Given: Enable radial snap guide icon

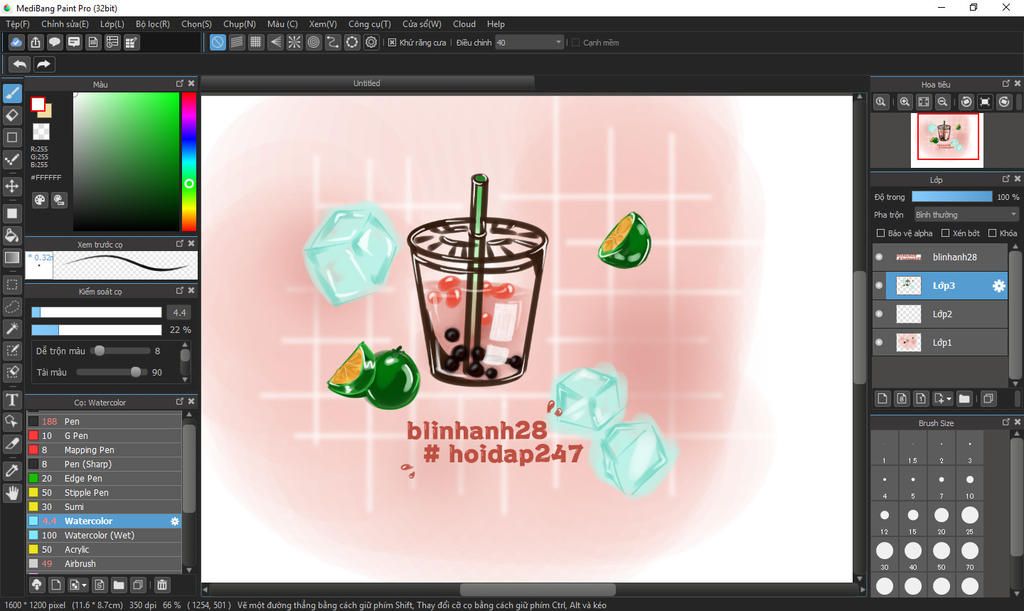Looking at the screenshot, I should 295,42.
